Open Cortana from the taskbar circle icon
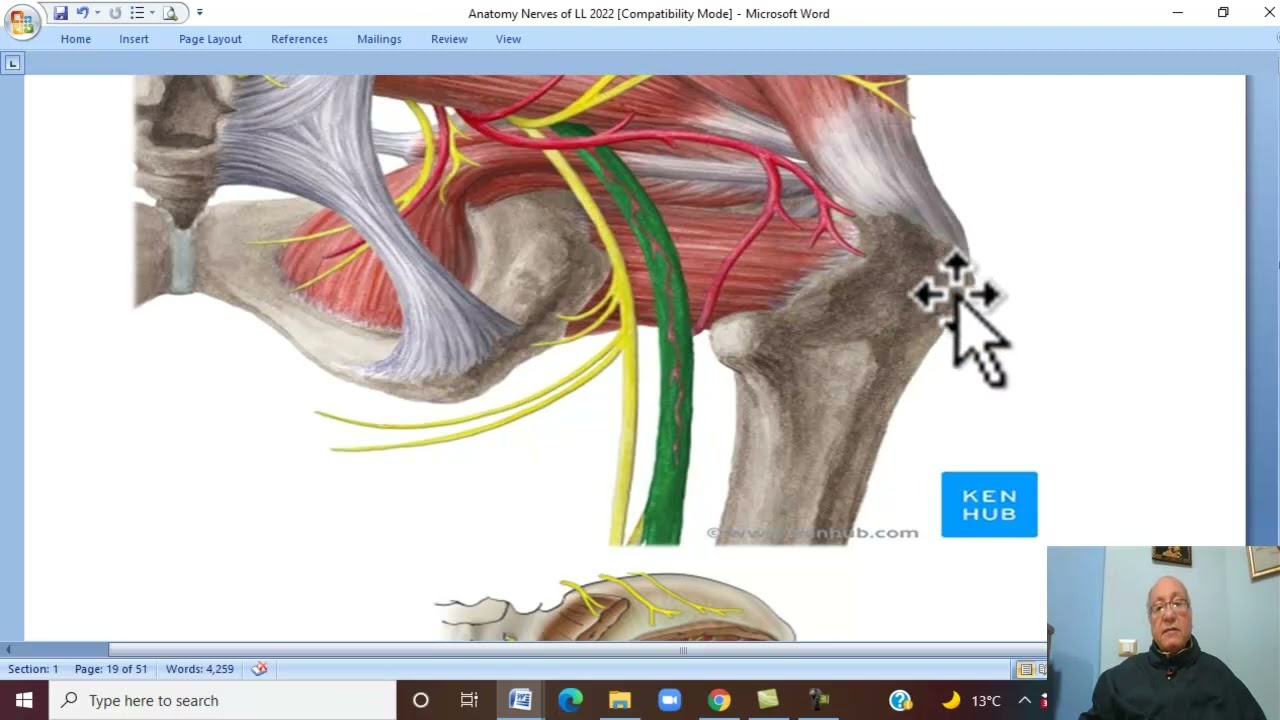 click(x=421, y=700)
